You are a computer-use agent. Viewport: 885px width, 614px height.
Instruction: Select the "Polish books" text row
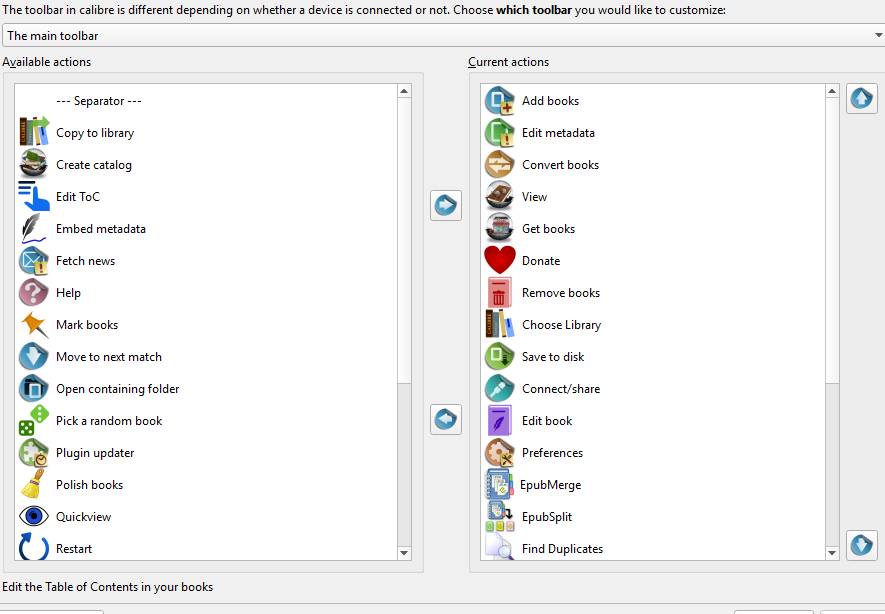tap(89, 485)
